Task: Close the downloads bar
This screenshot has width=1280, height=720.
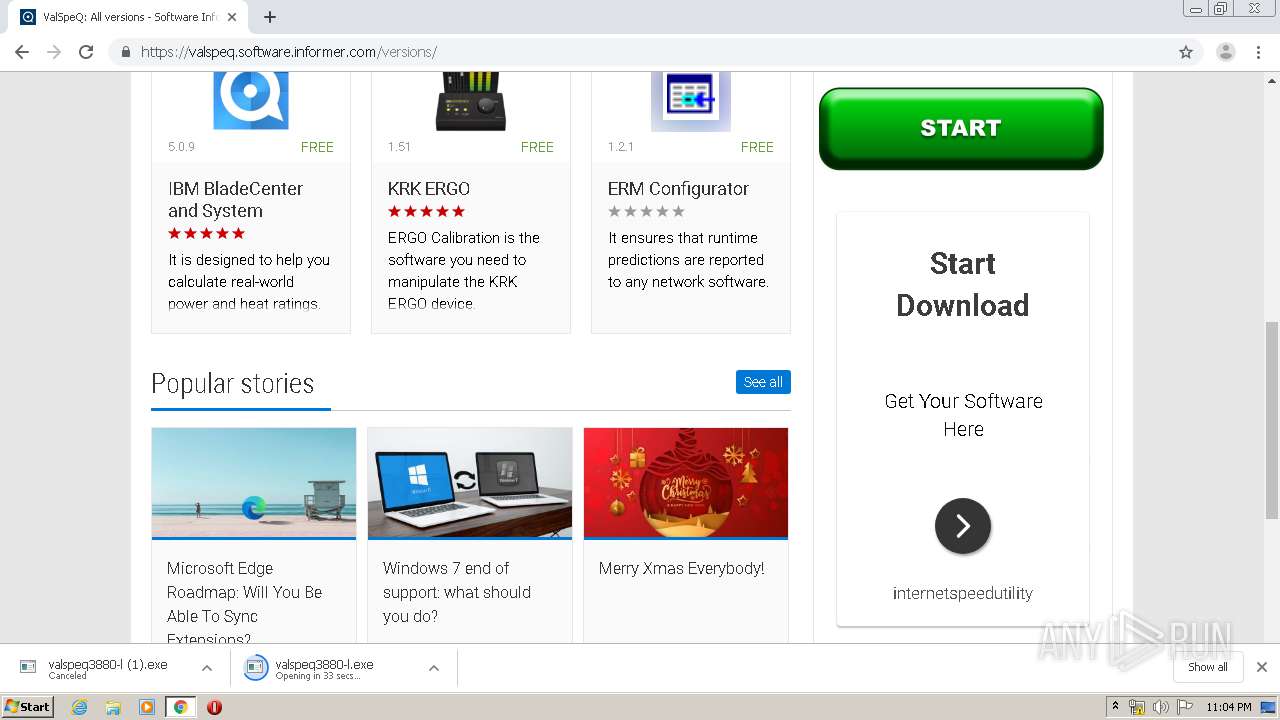Action: [1262, 667]
